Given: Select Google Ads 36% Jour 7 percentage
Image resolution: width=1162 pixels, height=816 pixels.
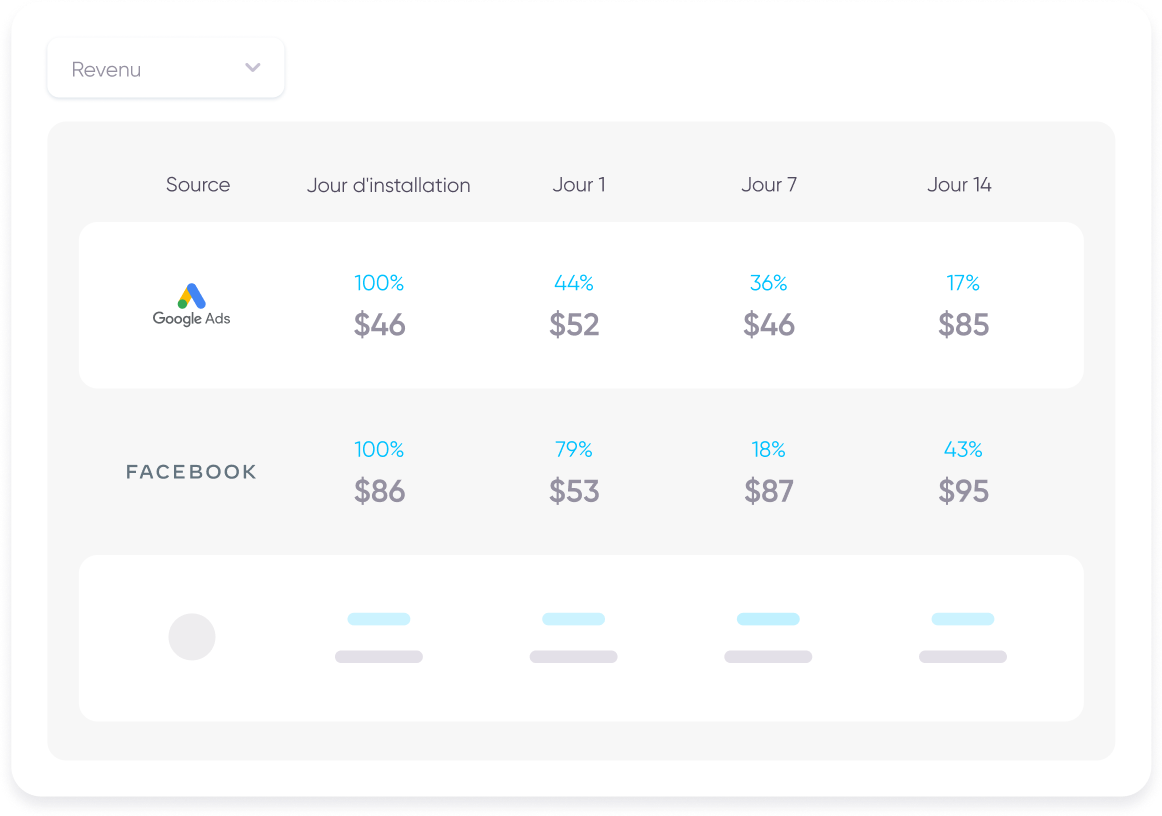Looking at the screenshot, I should coord(768,284).
